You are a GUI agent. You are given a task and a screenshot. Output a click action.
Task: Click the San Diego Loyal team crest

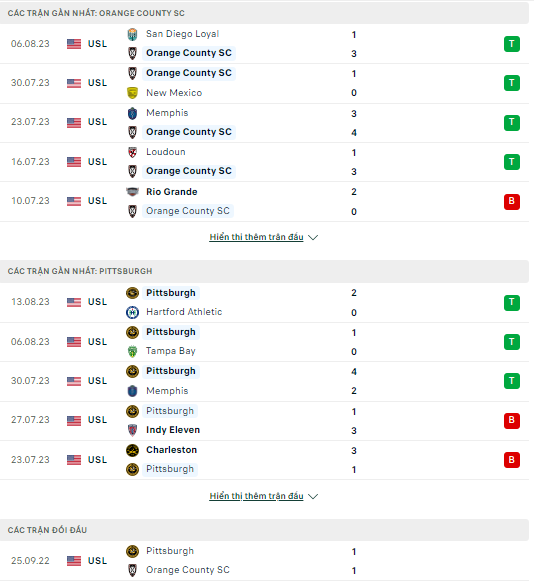tap(132, 34)
